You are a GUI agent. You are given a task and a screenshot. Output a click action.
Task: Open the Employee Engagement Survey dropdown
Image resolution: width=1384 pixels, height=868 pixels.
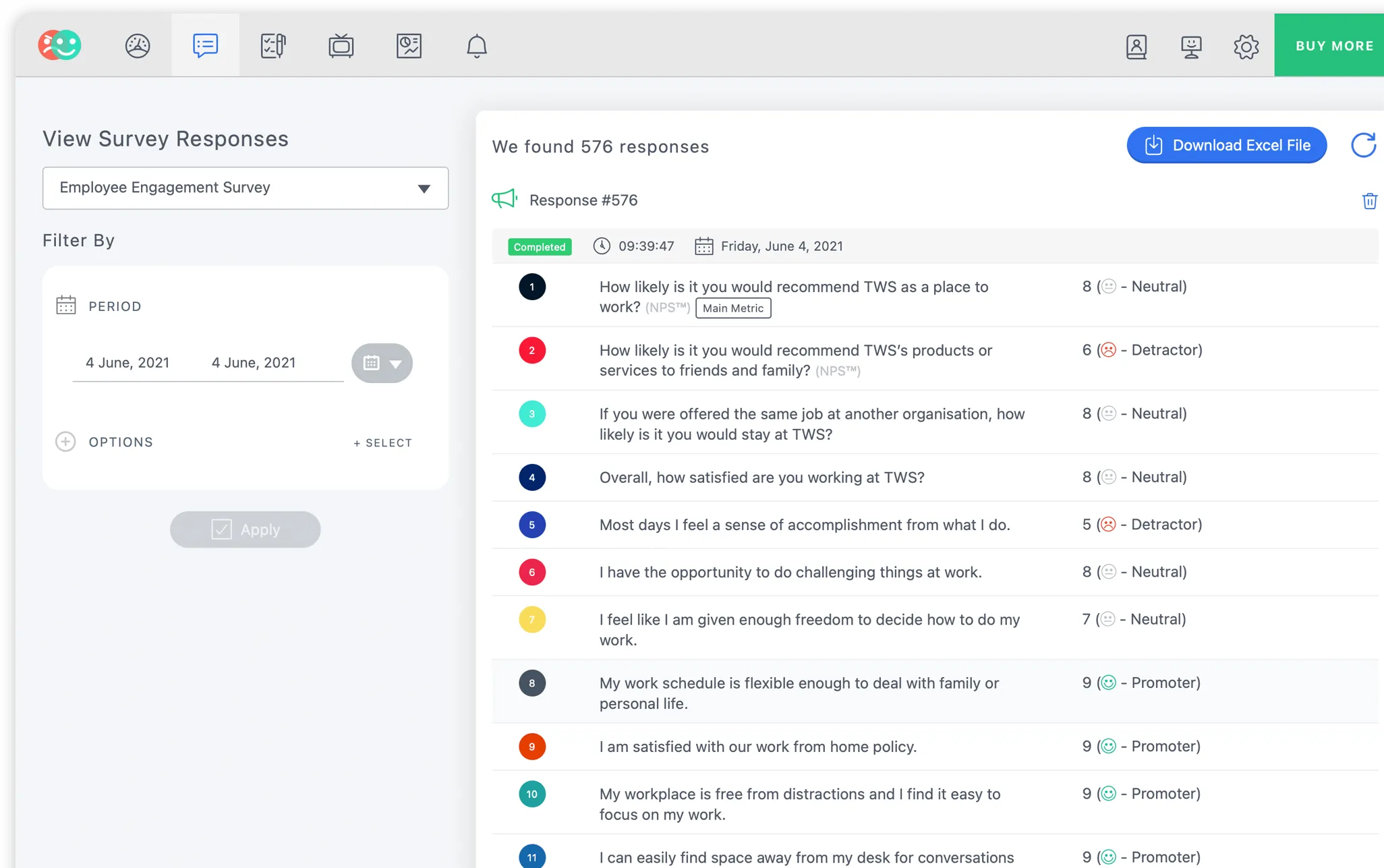246,188
